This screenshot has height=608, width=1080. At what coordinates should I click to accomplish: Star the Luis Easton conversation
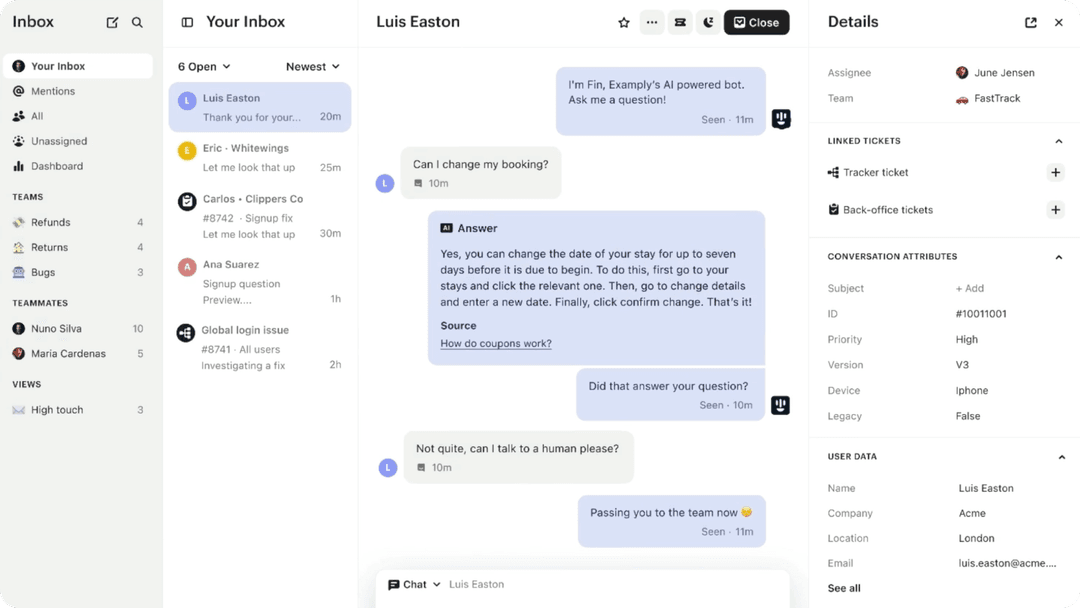pyautogui.click(x=624, y=22)
